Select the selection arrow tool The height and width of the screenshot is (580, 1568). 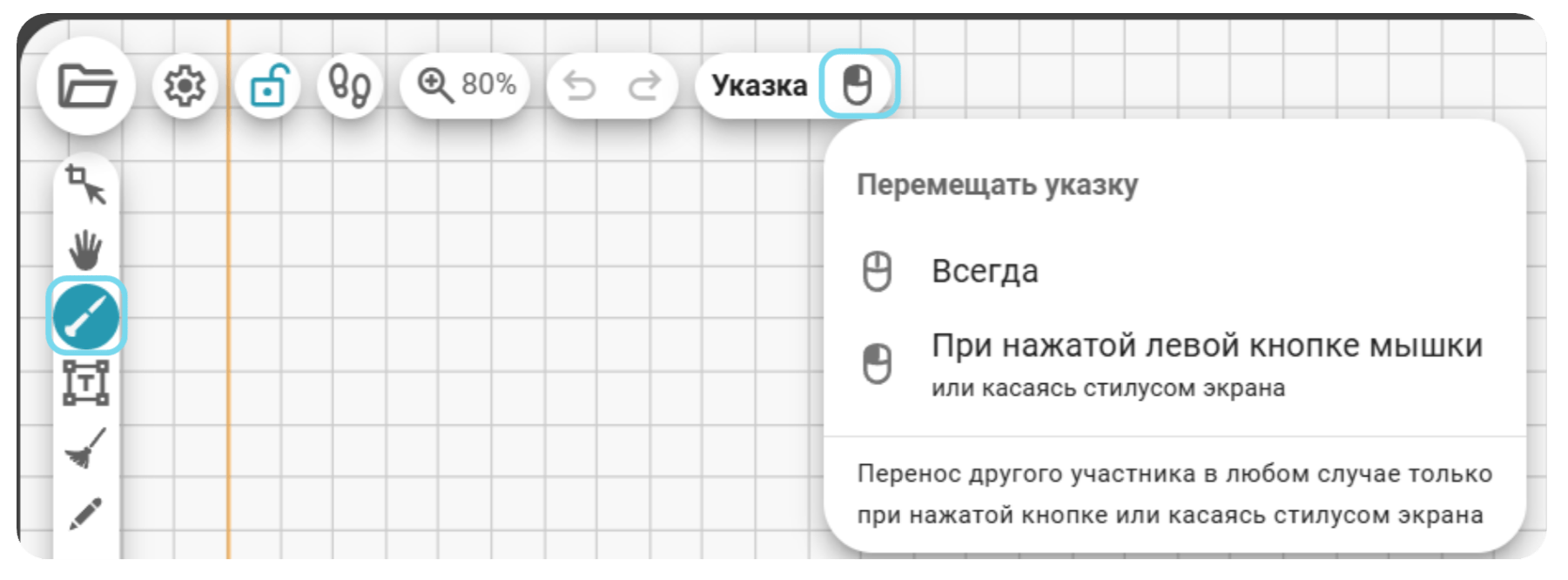[86, 185]
